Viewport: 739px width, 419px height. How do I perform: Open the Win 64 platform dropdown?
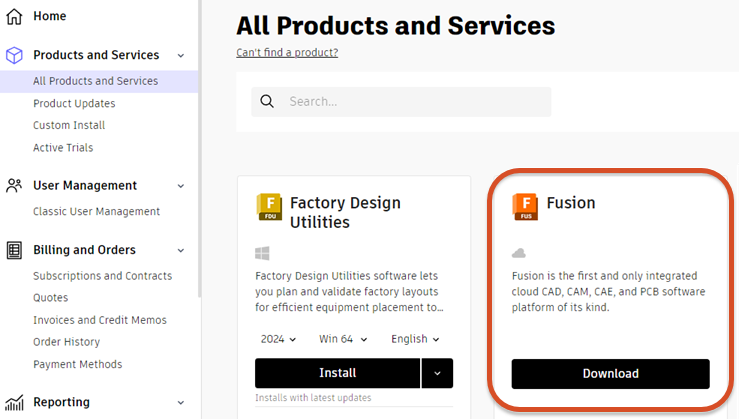click(343, 339)
